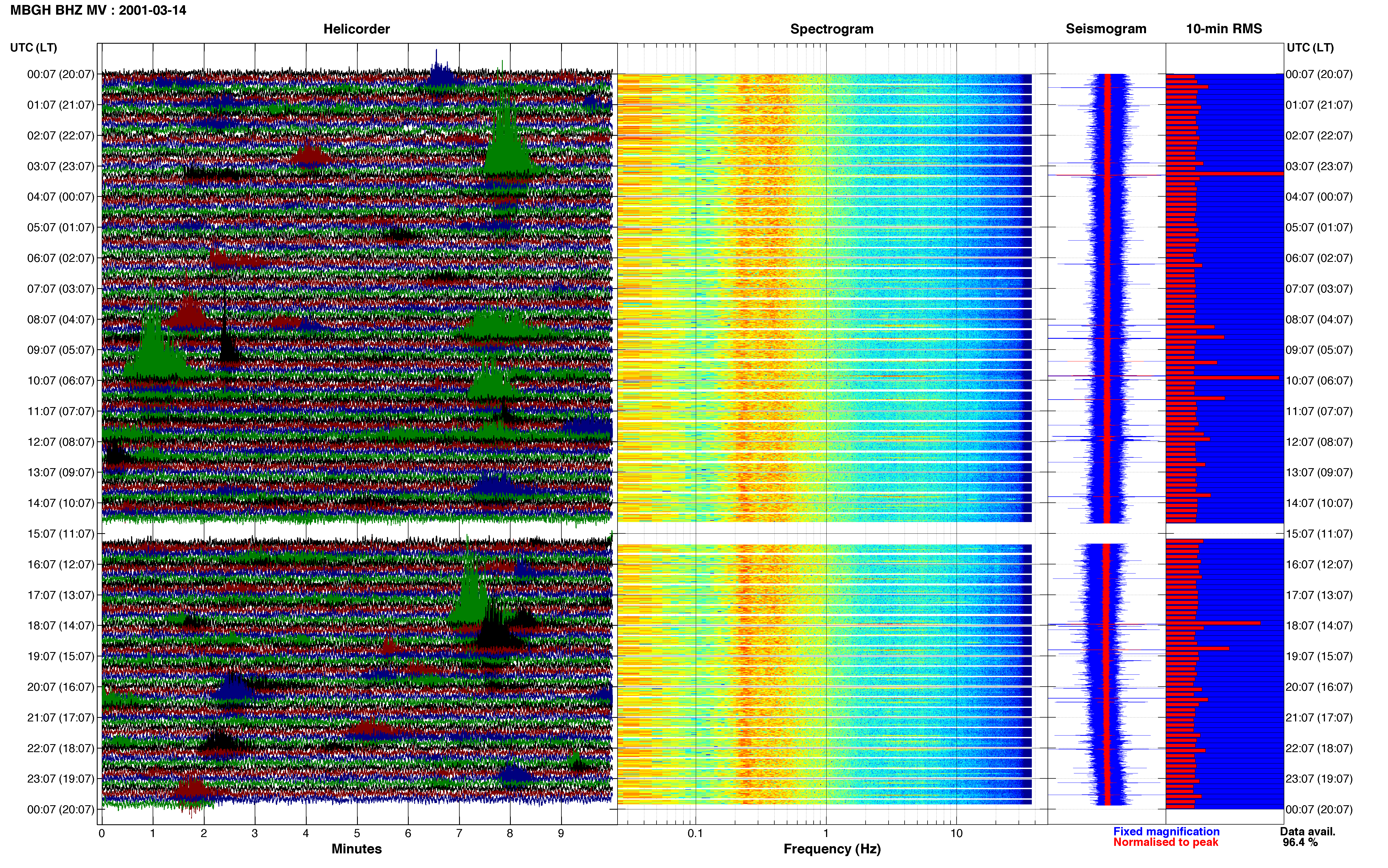Click left time label '23:07 (19:07)'
Screen dimensions: 1388x868
point(61,779)
